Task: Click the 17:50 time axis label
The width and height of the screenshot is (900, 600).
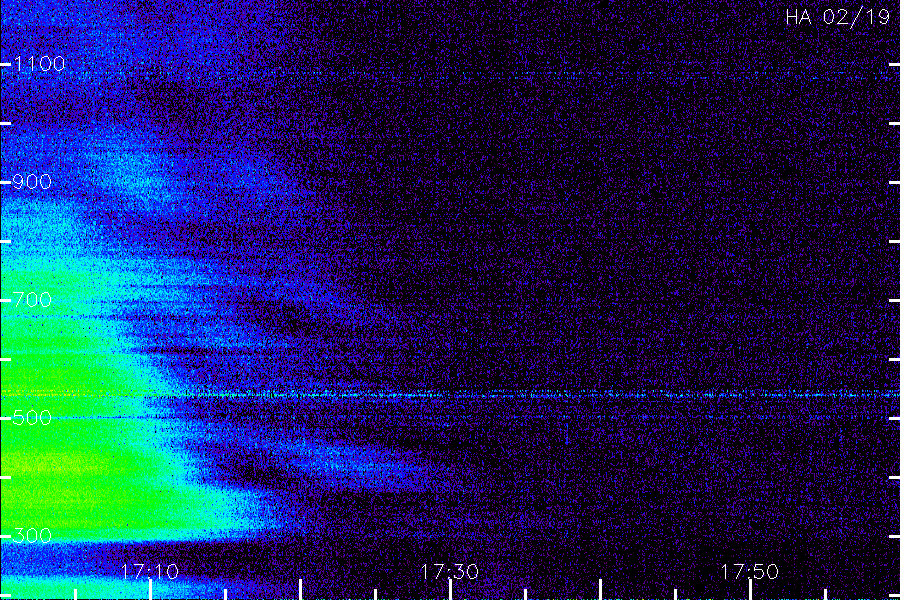Action: (749, 571)
